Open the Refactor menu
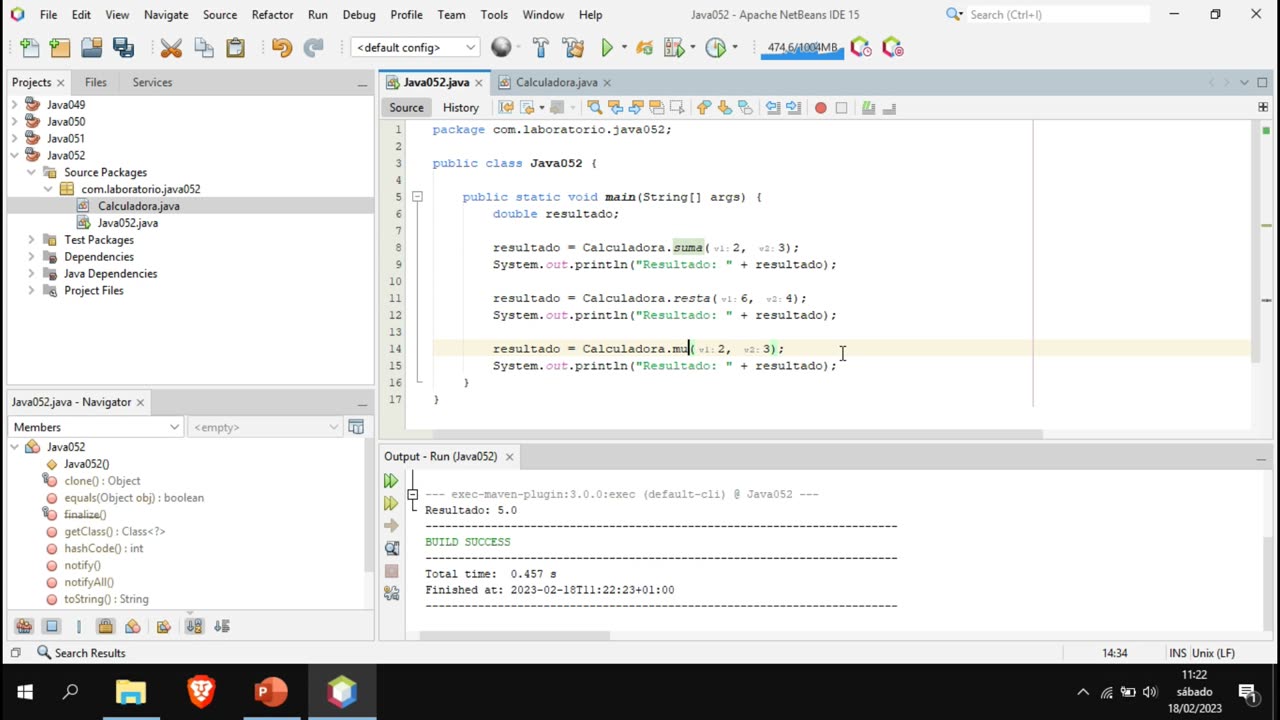 tap(272, 14)
